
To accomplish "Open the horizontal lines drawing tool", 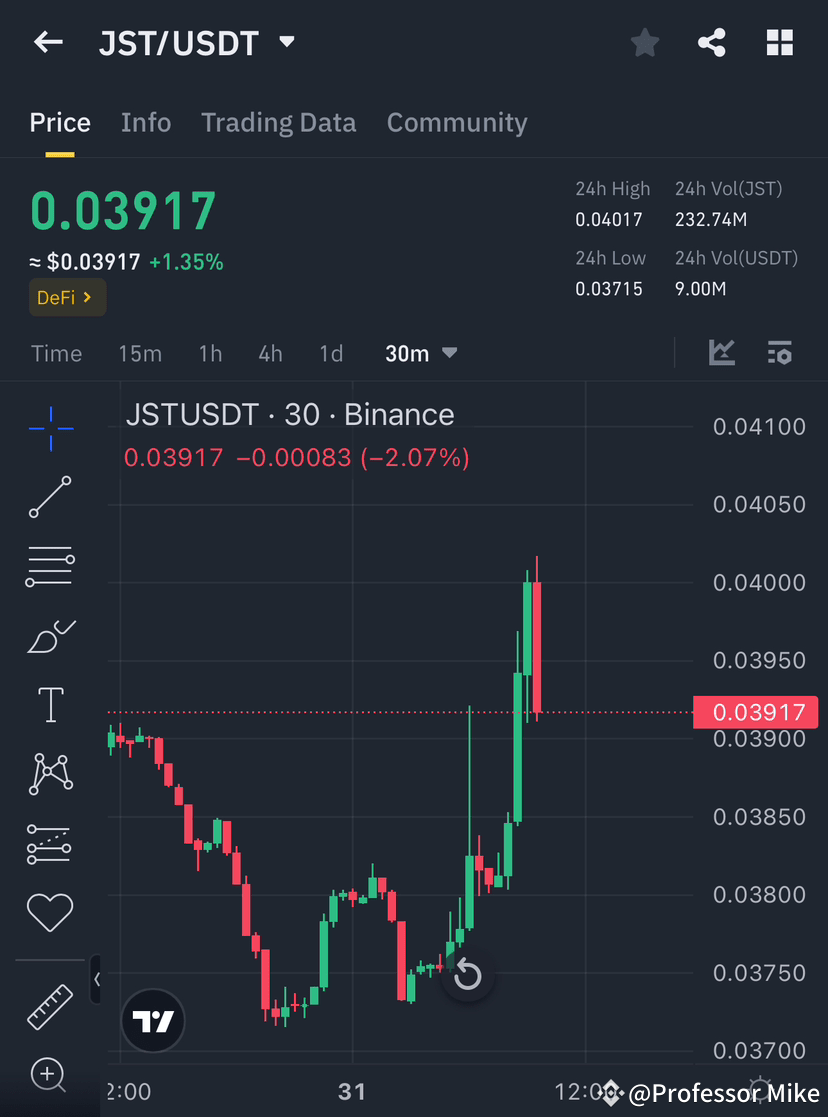I will (50, 566).
